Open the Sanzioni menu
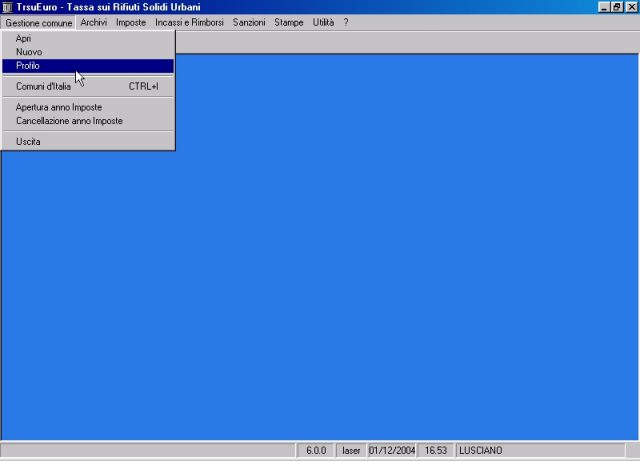640x461 pixels. 249,22
